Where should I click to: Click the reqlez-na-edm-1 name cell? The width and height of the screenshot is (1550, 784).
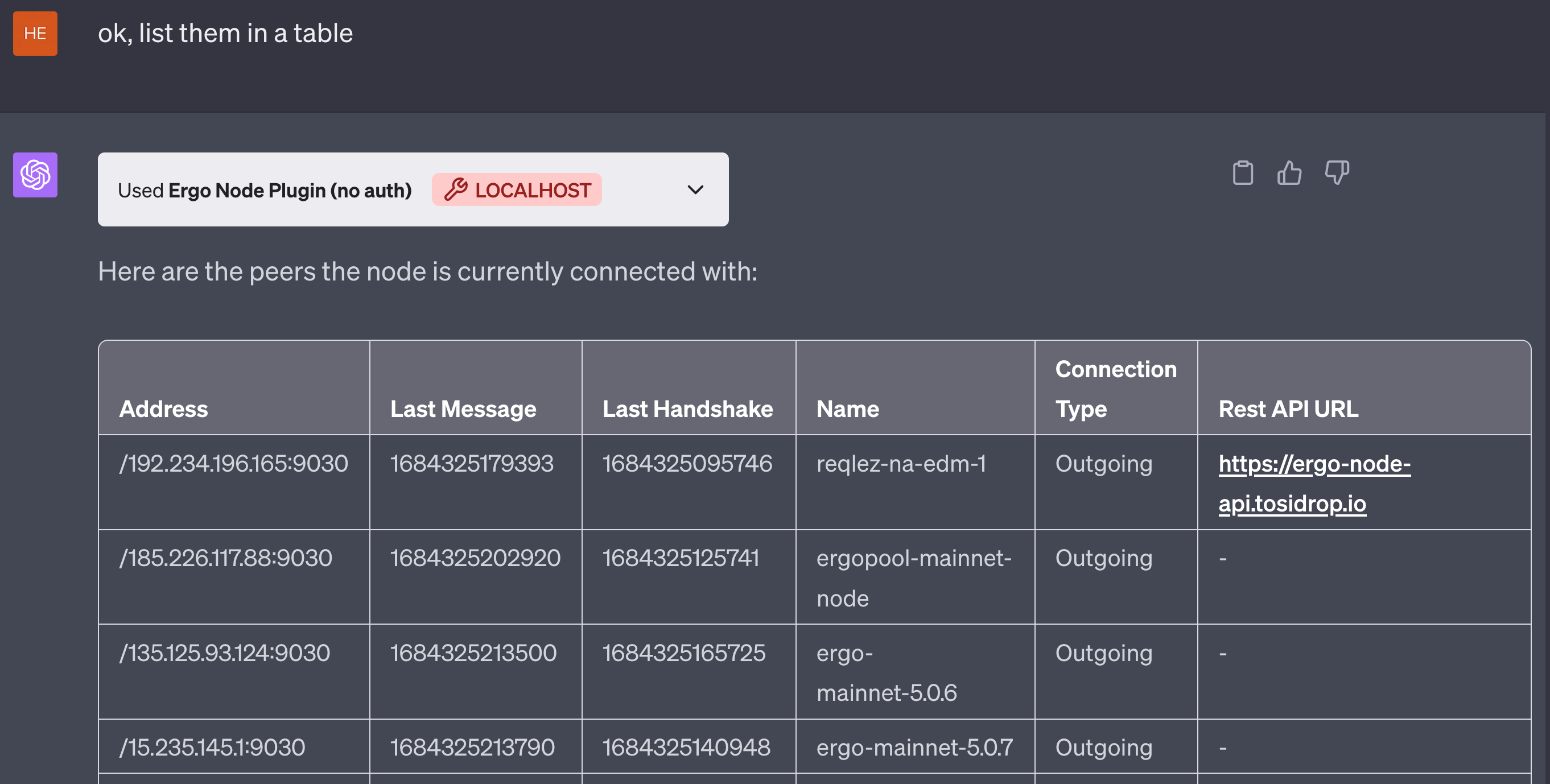901,463
